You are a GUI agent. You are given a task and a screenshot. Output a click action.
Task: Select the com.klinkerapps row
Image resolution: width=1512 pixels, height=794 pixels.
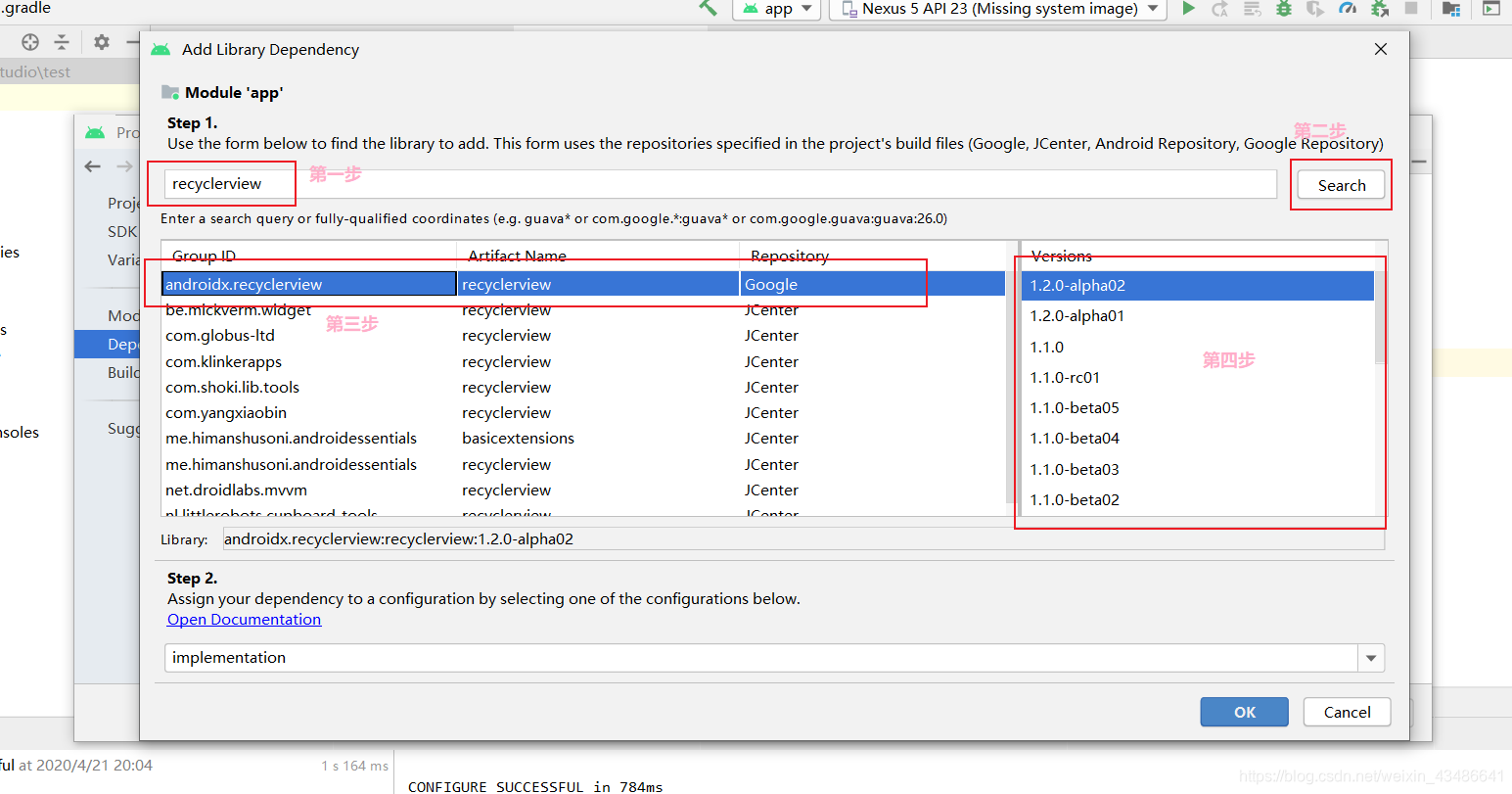point(583,362)
